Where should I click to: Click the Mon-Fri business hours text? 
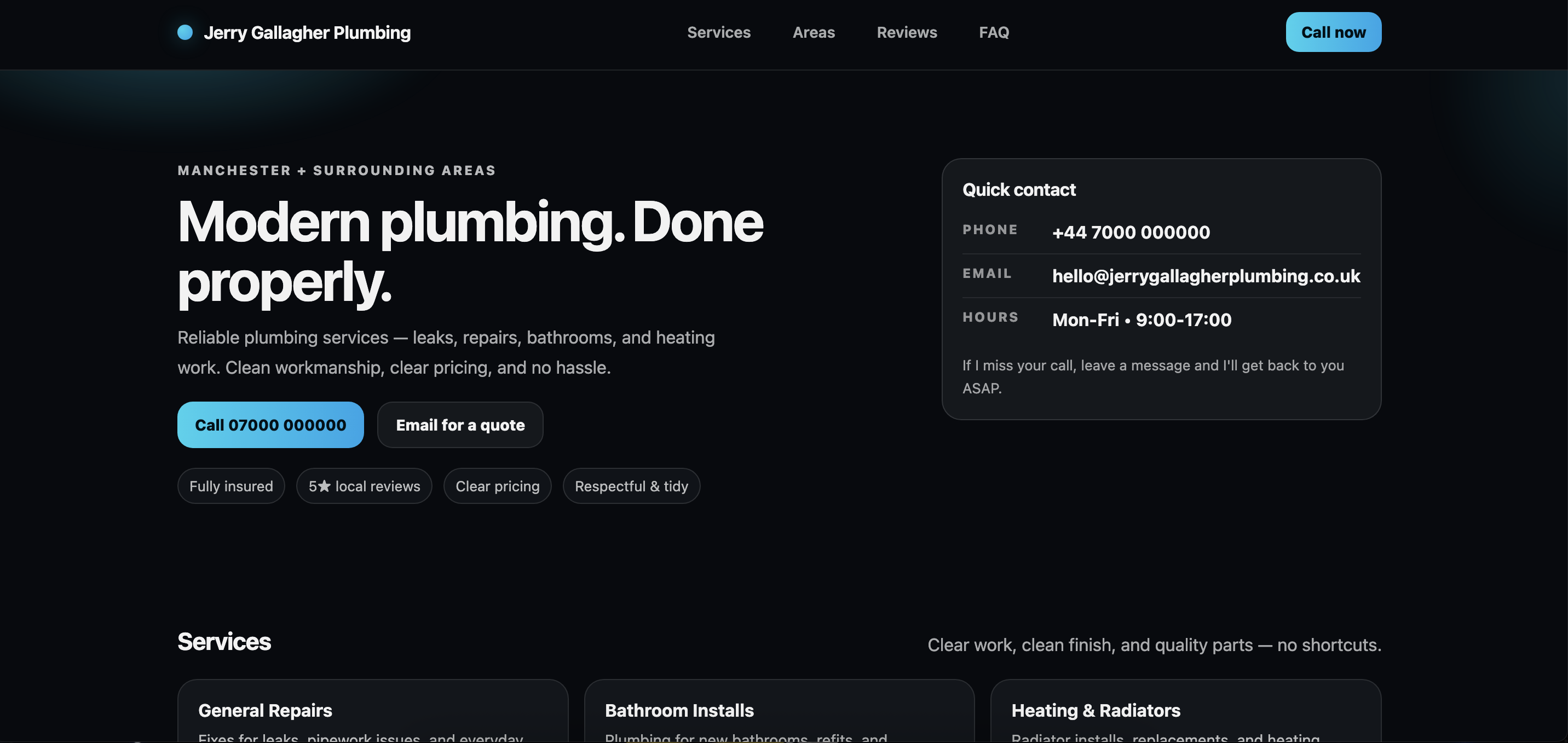(x=1142, y=320)
